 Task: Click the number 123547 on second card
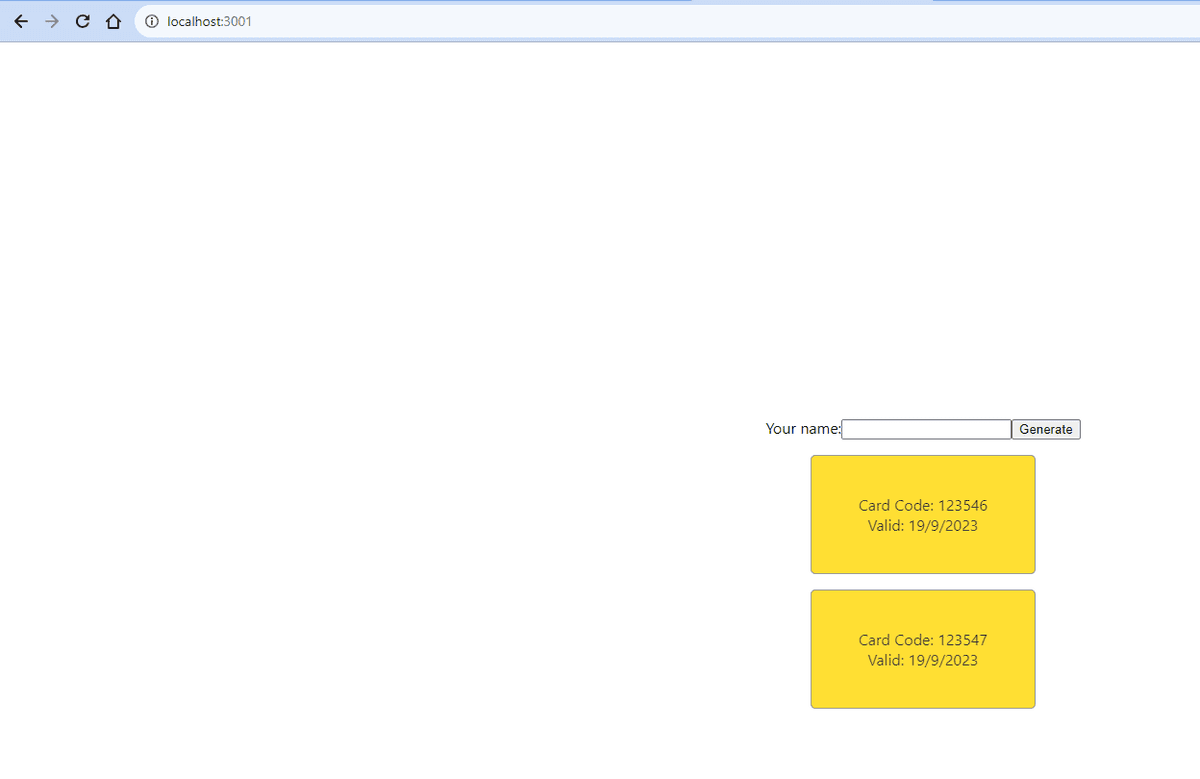[x=962, y=640]
